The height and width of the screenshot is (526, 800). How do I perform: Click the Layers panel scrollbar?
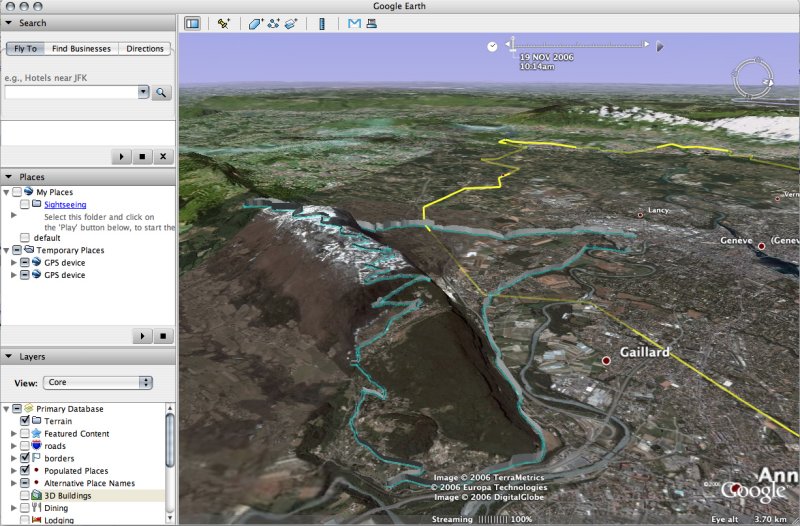170,440
